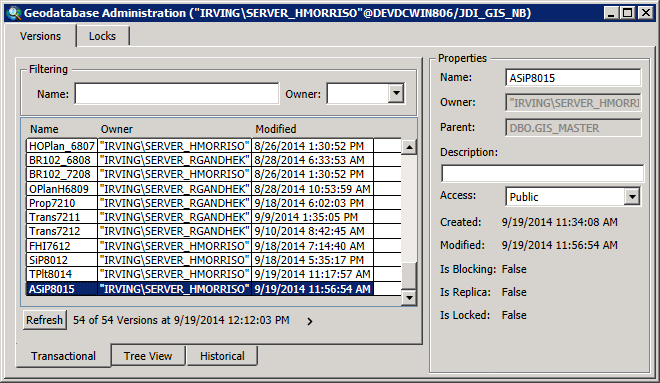This screenshot has height=383, width=660.
Task: Open the Historical tab
Action: pyautogui.click(x=222, y=356)
